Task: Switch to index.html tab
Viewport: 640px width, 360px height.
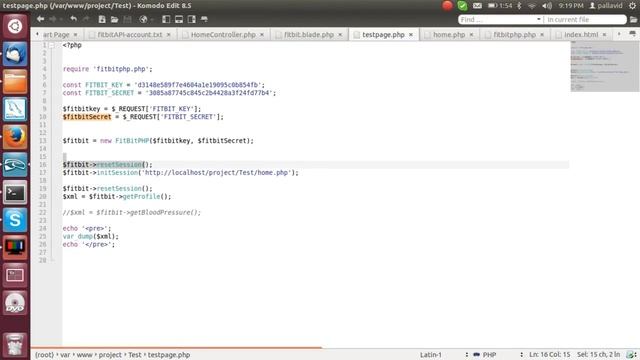Action: click(x=581, y=35)
